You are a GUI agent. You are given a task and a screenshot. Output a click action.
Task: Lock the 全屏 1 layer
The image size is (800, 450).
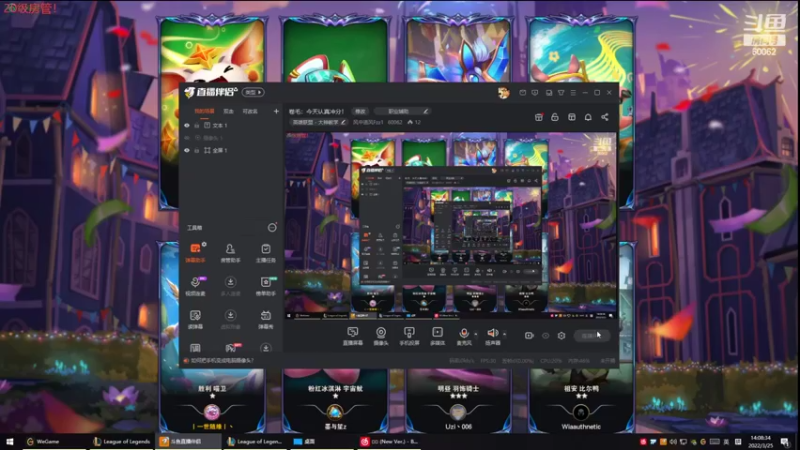click(x=196, y=151)
